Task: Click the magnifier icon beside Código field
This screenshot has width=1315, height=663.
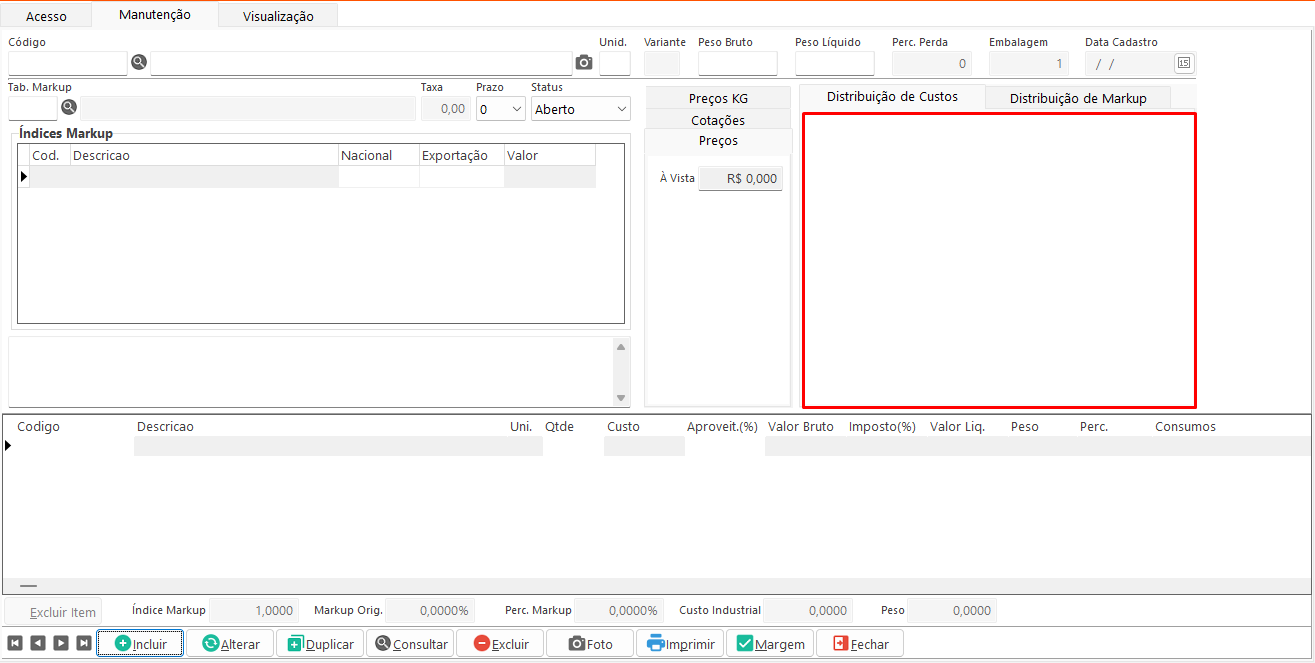Action: coord(139,63)
